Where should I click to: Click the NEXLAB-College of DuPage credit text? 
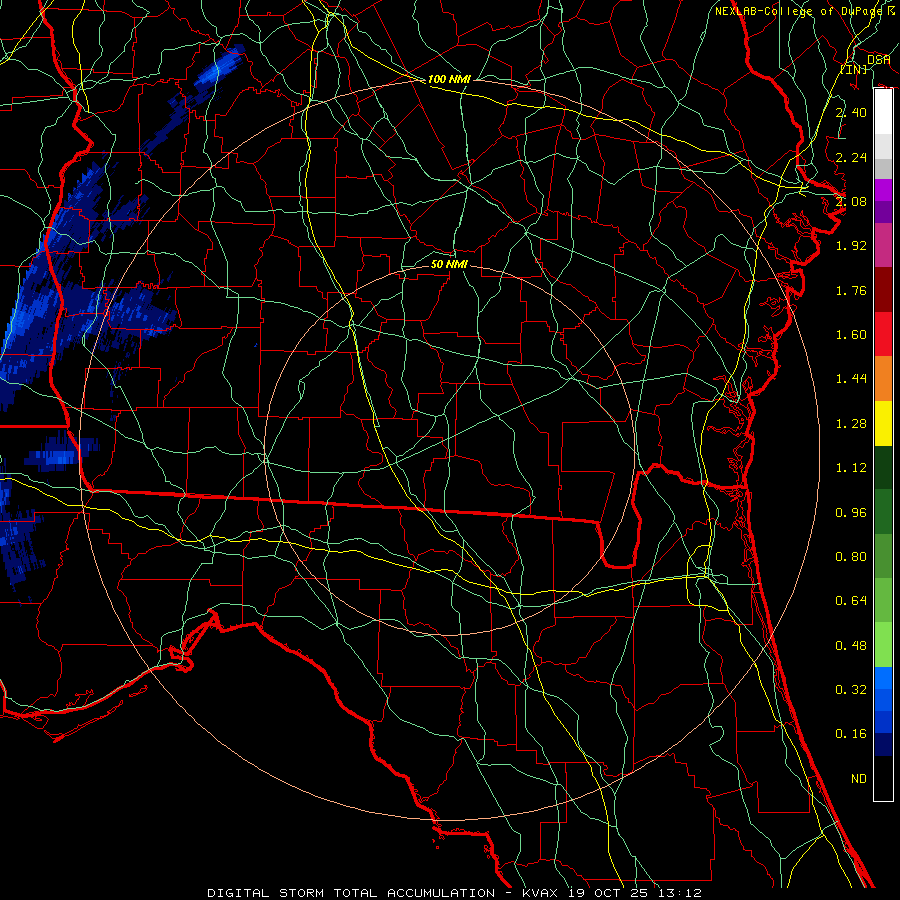(x=798, y=11)
